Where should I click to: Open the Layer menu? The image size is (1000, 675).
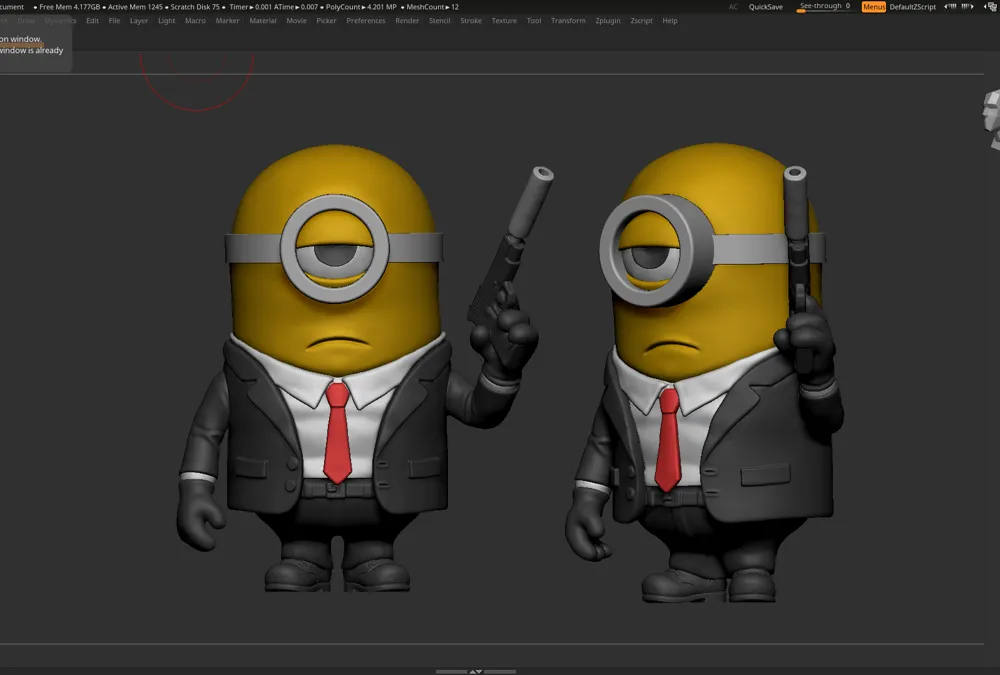[138, 20]
